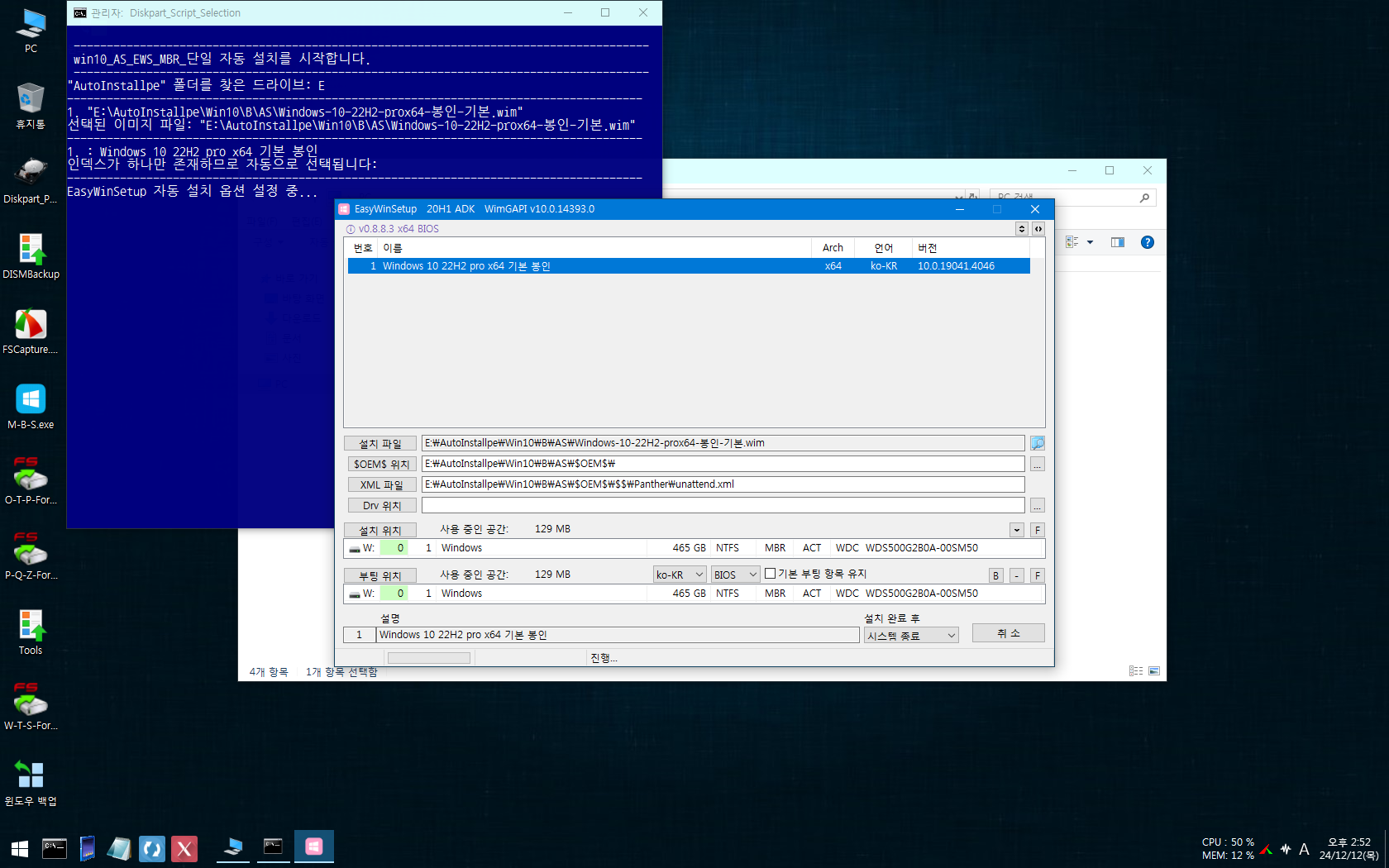Open help in the Explorer window

[1148, 242]
